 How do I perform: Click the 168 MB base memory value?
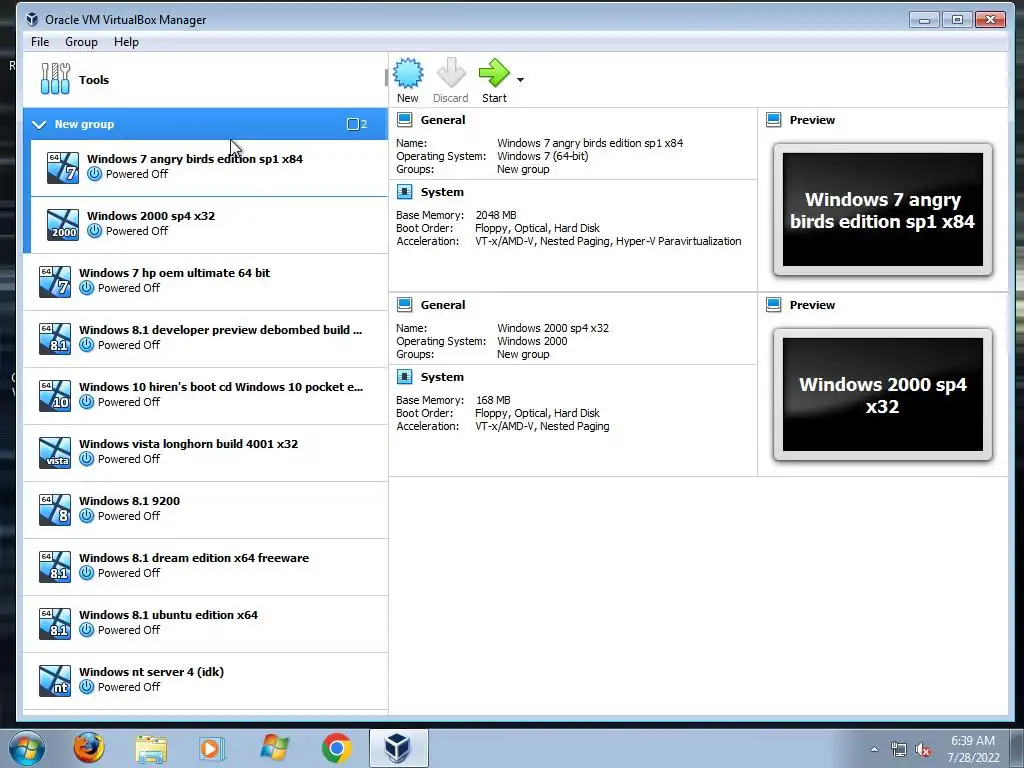pyautogui.click(x=493, y=400)
